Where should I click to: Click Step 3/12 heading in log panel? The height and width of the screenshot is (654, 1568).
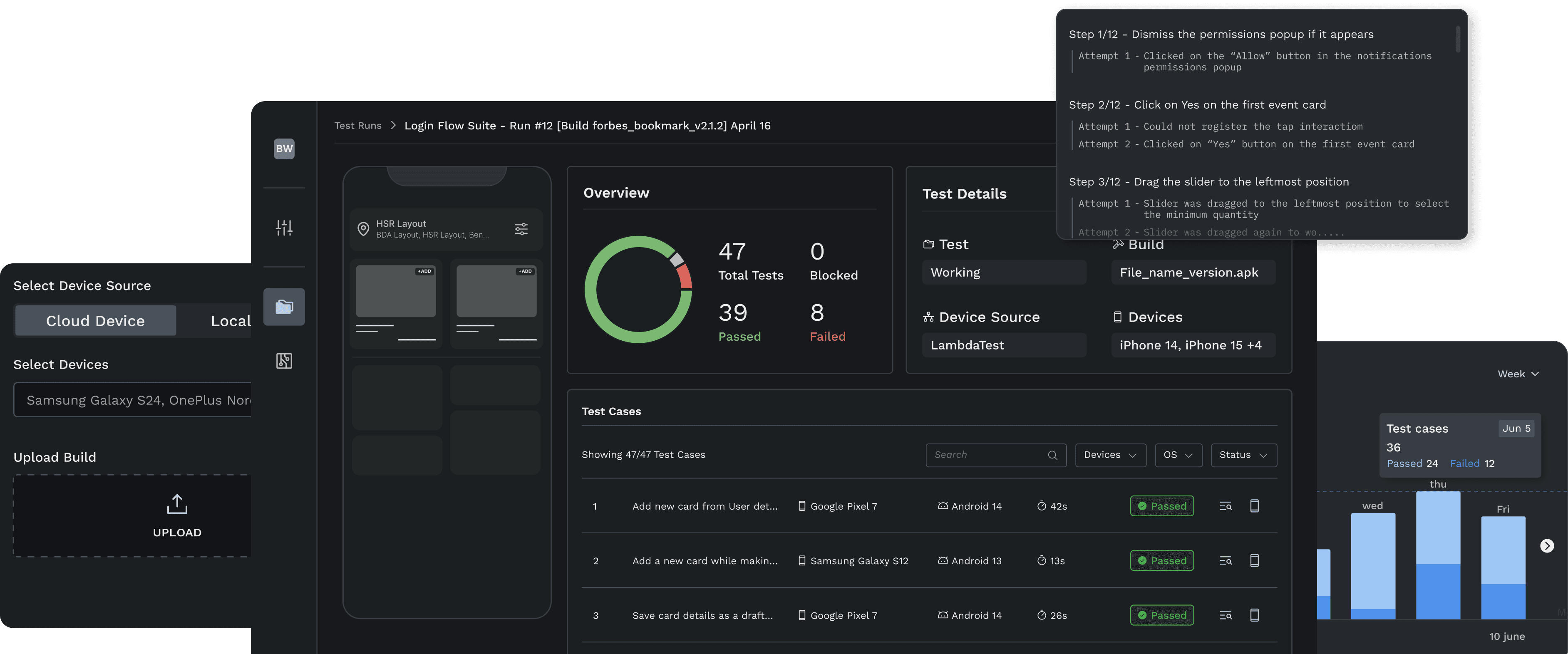tap(1209, 182)
